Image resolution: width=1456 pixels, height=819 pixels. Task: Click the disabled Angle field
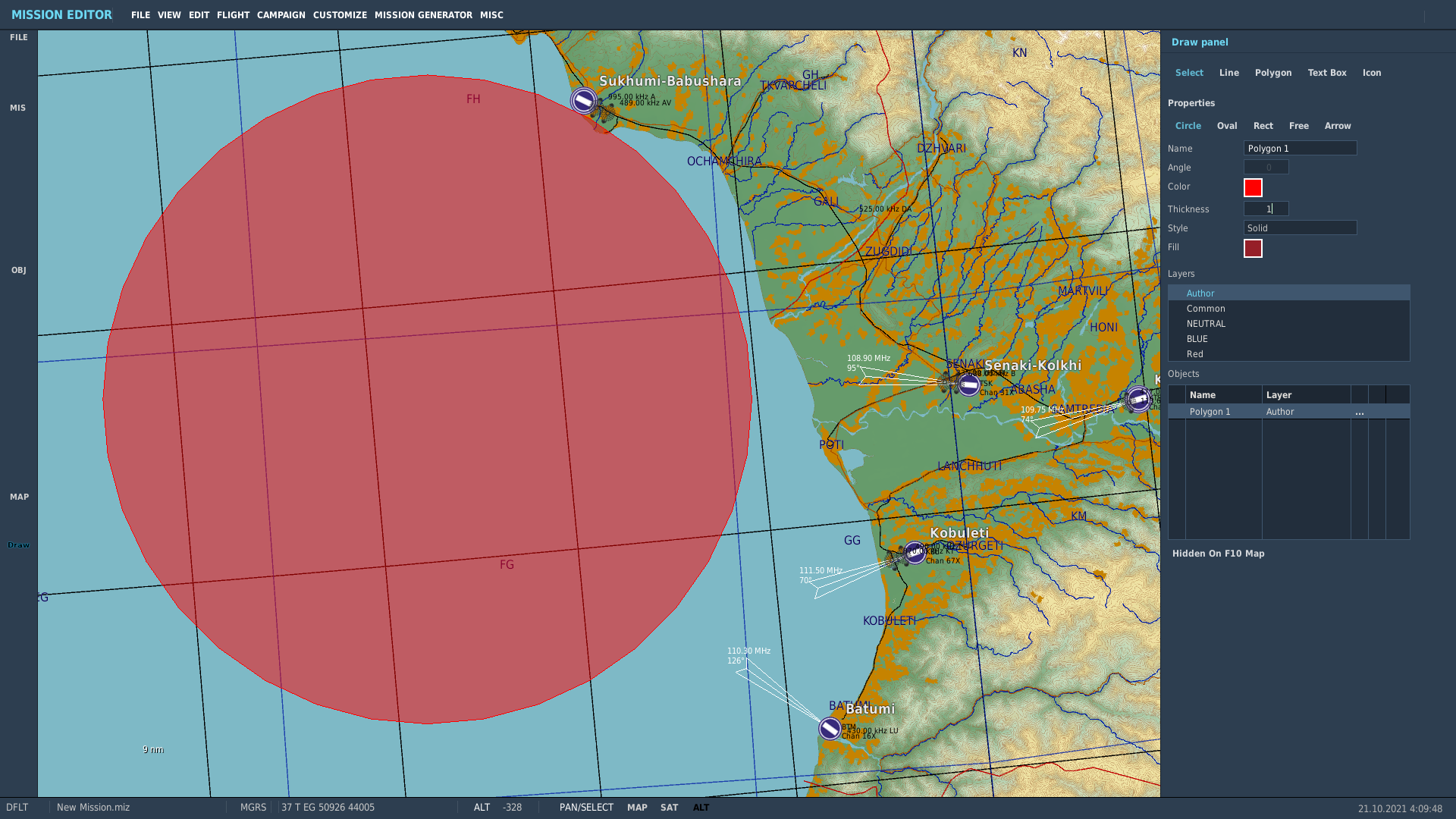[1266, 167]
